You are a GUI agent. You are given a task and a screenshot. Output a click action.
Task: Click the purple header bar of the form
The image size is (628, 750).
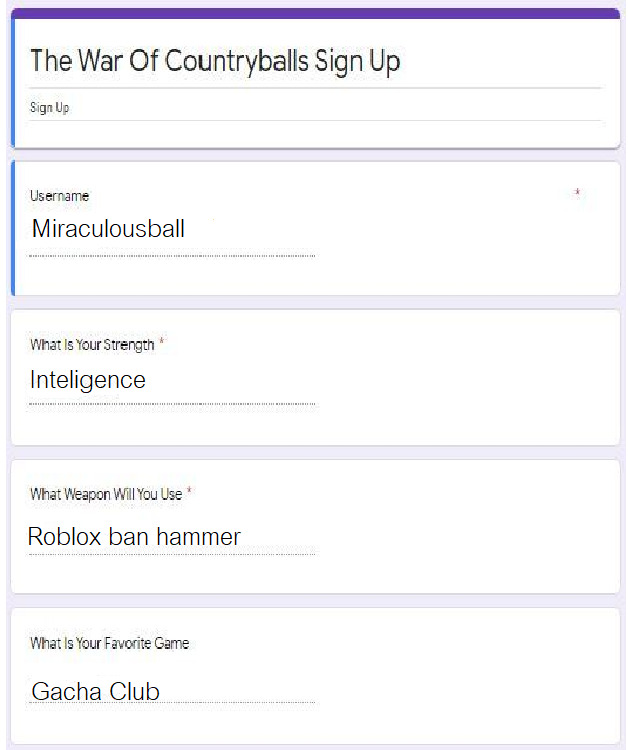[x=316, y=13]
